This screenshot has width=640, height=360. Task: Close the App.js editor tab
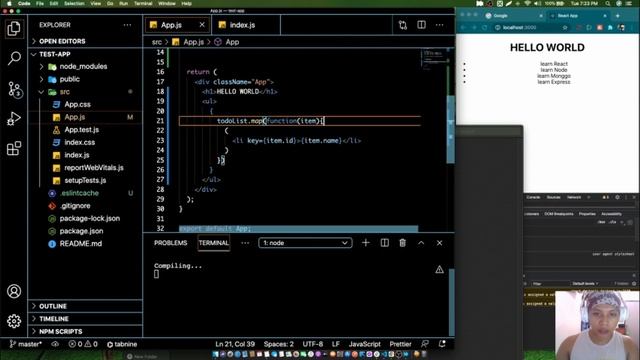(202, 25)
